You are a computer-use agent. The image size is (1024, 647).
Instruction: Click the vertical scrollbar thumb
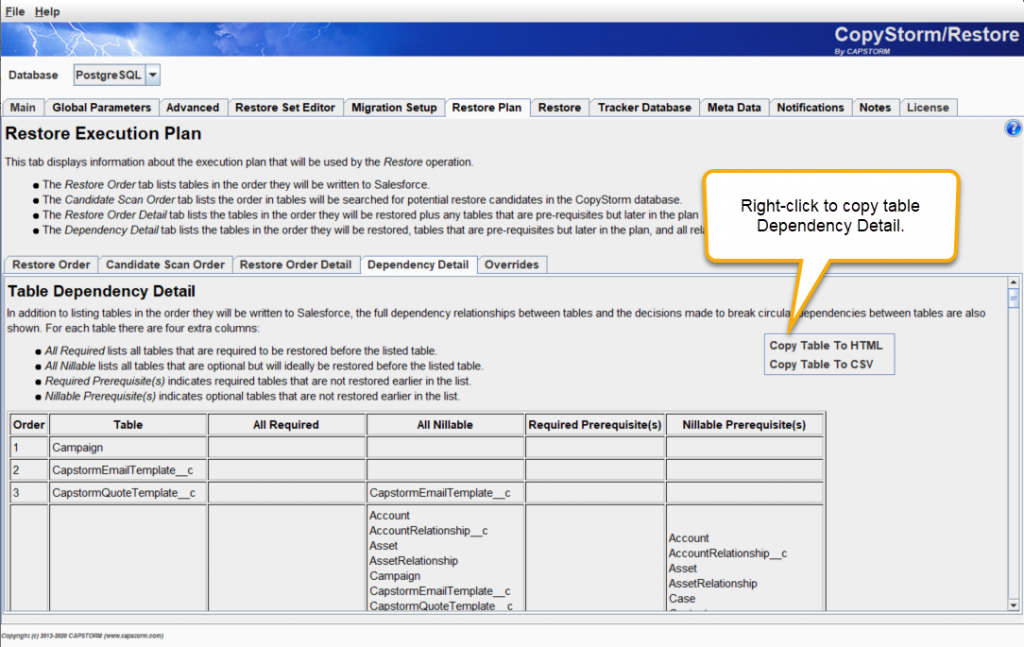(x=1013, y=299)
